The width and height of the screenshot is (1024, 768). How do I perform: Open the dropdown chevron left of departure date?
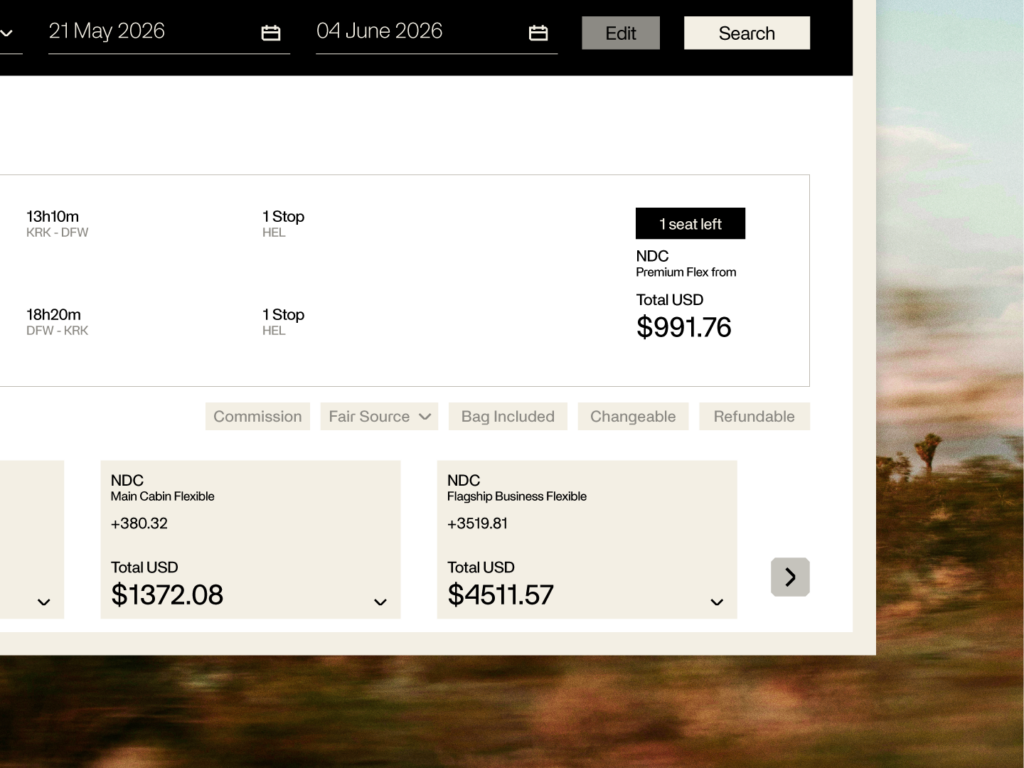coord(7,33)
